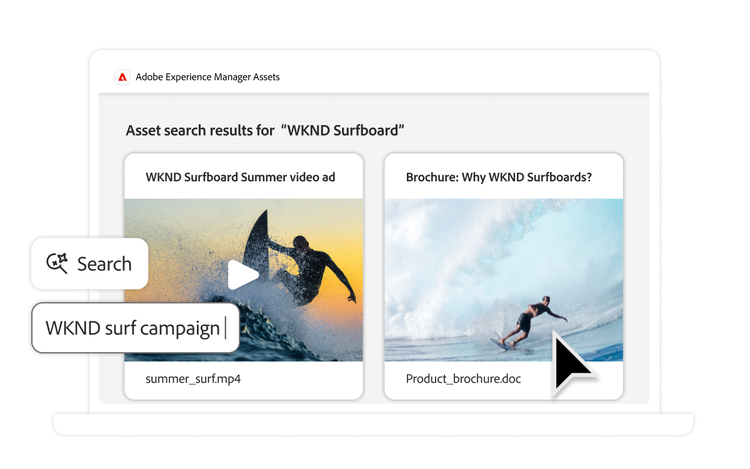Focus the "WKND surf campaign" text field
This screenshot has width=750, height=469.
tap(134, 328)
